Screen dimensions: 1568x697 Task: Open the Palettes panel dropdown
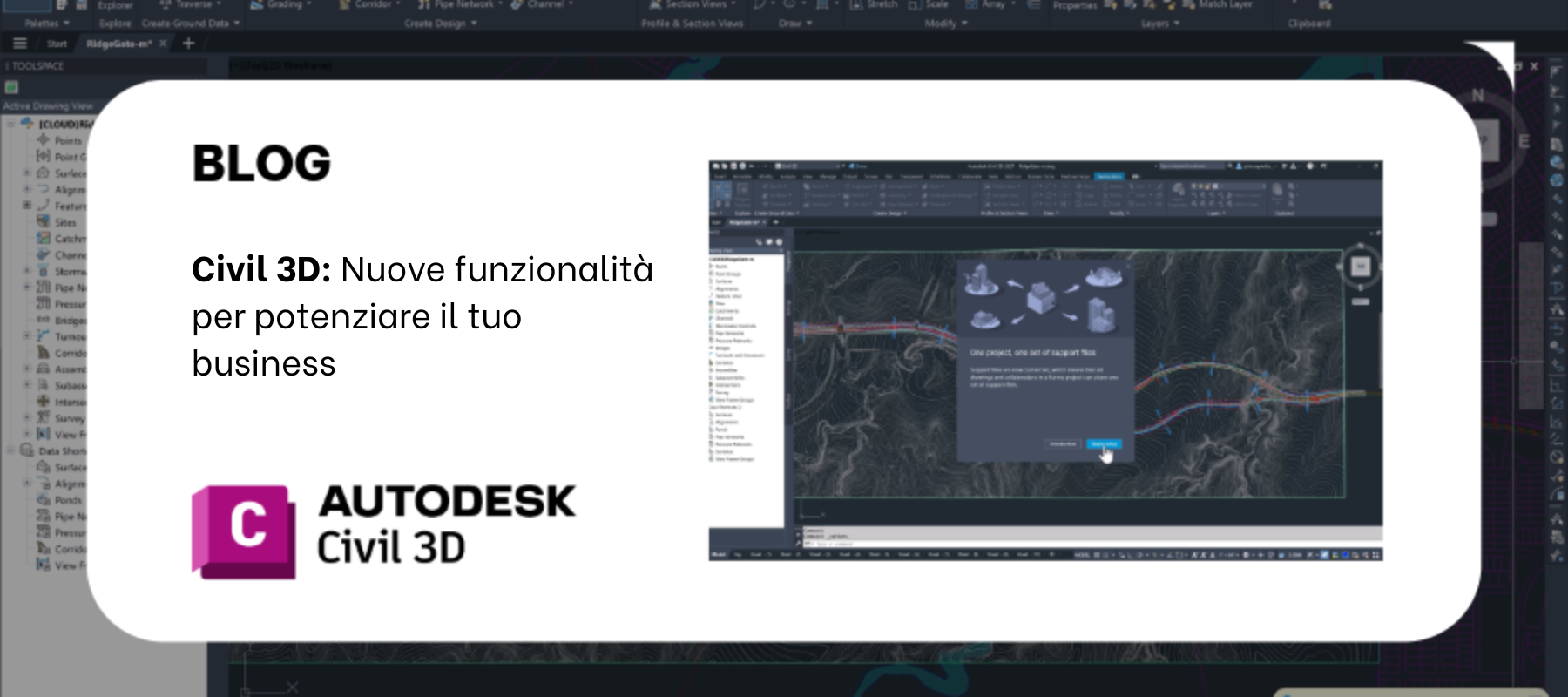coord(47,24)
